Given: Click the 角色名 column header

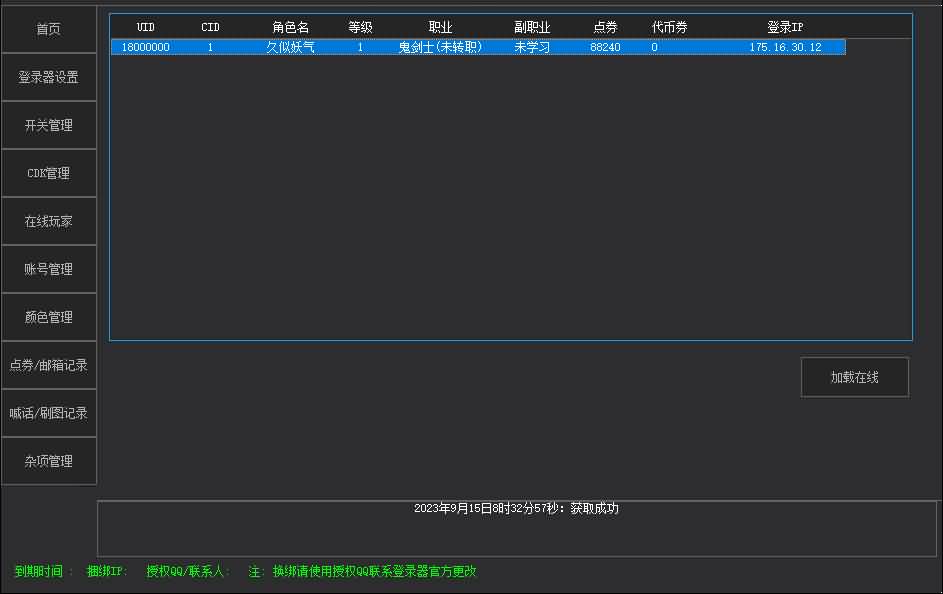Looking at the screenshot, I should (x=290, y=27).
